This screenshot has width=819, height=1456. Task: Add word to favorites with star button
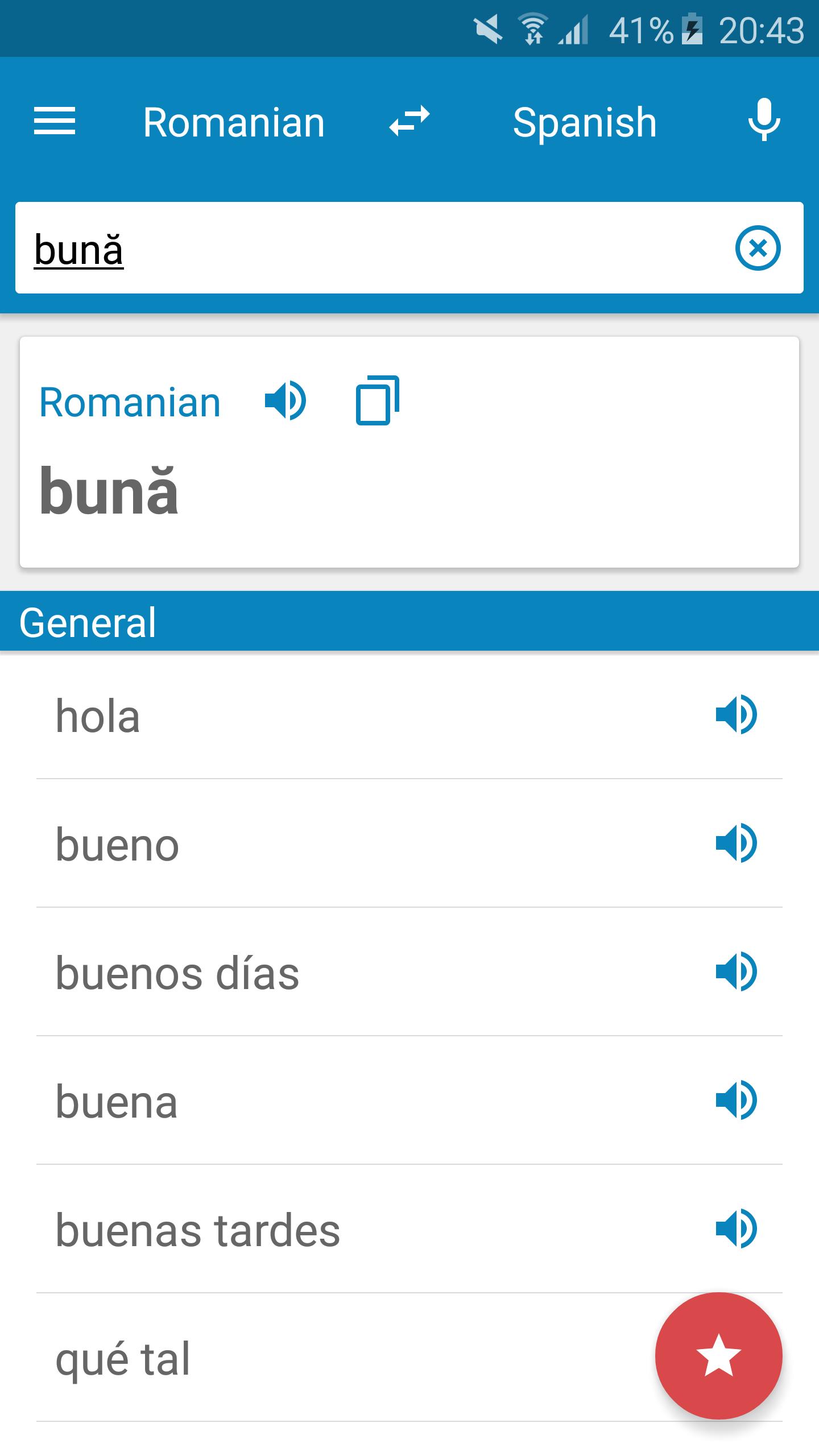tap(718, 1356)
